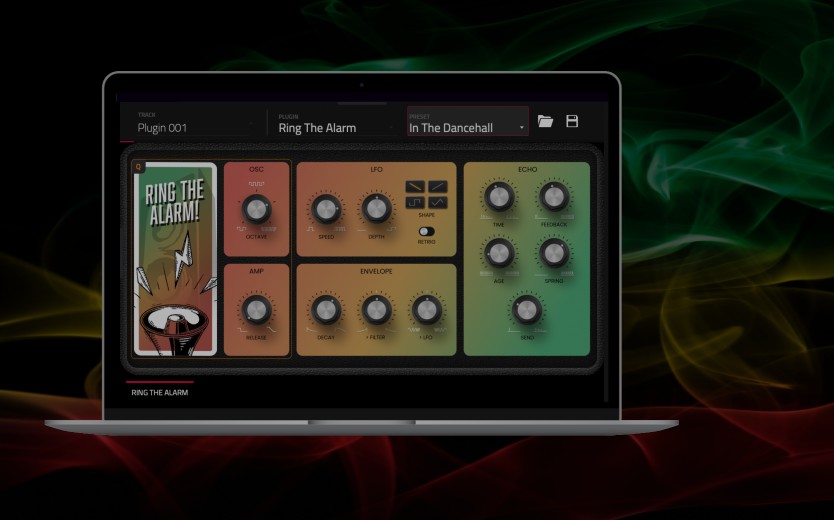Click the save preset floppy disk icon
Screen dimensions: 834x520
point(572,121)
